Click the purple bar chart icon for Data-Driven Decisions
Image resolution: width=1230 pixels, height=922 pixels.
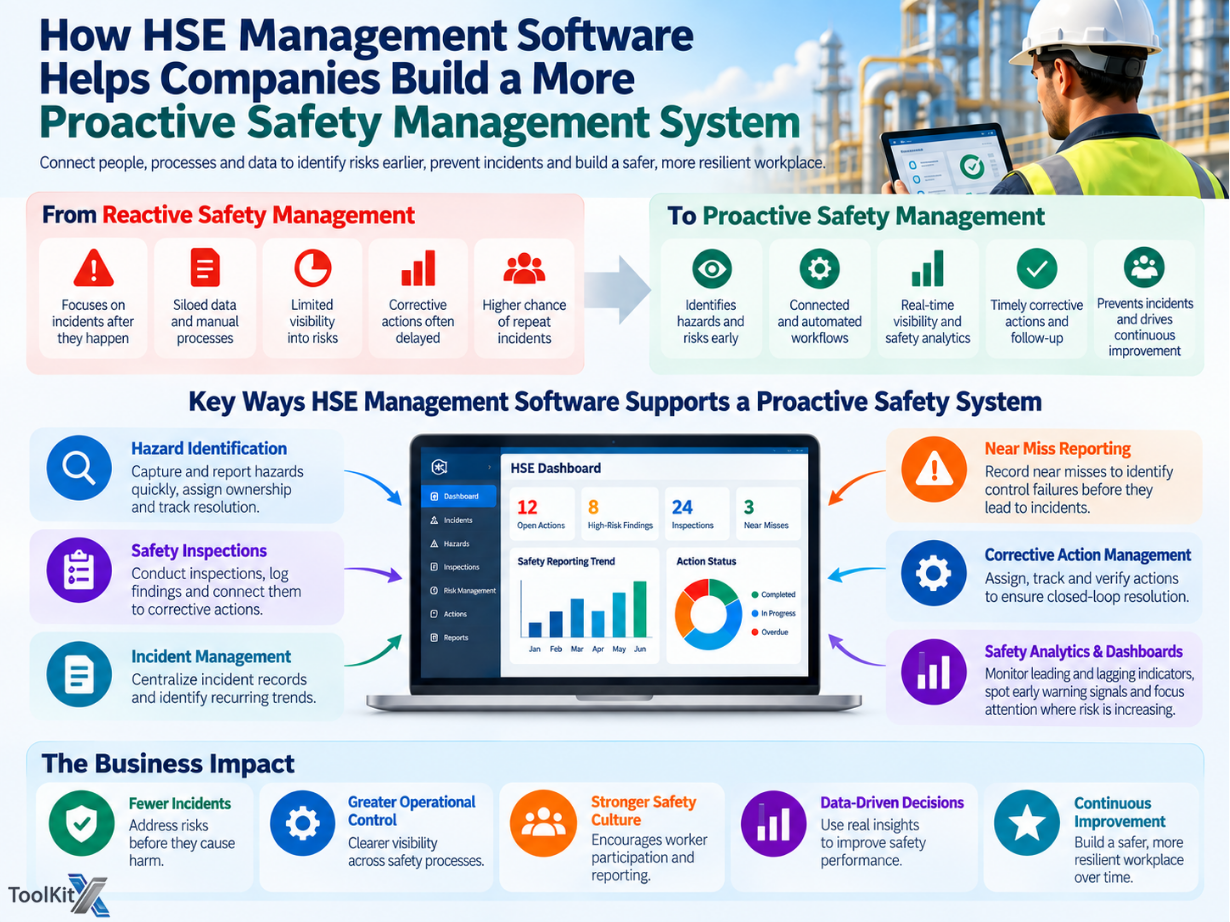pos(773,823)
